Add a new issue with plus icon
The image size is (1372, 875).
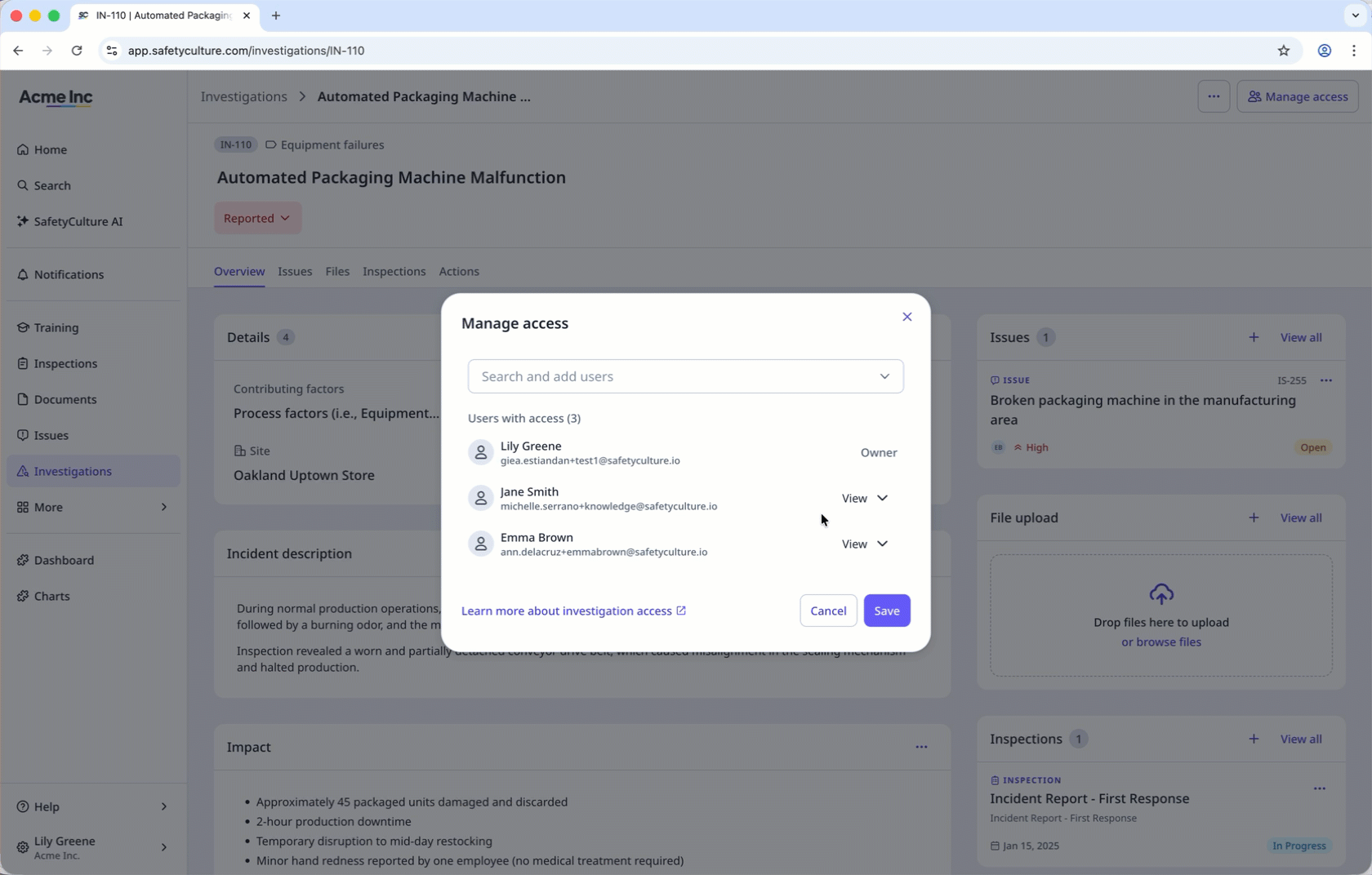1254,337
